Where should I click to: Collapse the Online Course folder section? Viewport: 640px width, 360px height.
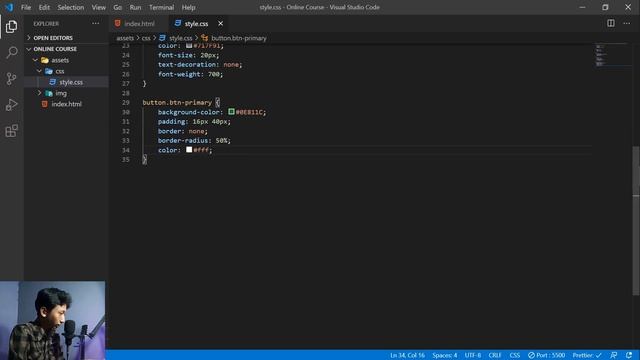pos(65,49)
